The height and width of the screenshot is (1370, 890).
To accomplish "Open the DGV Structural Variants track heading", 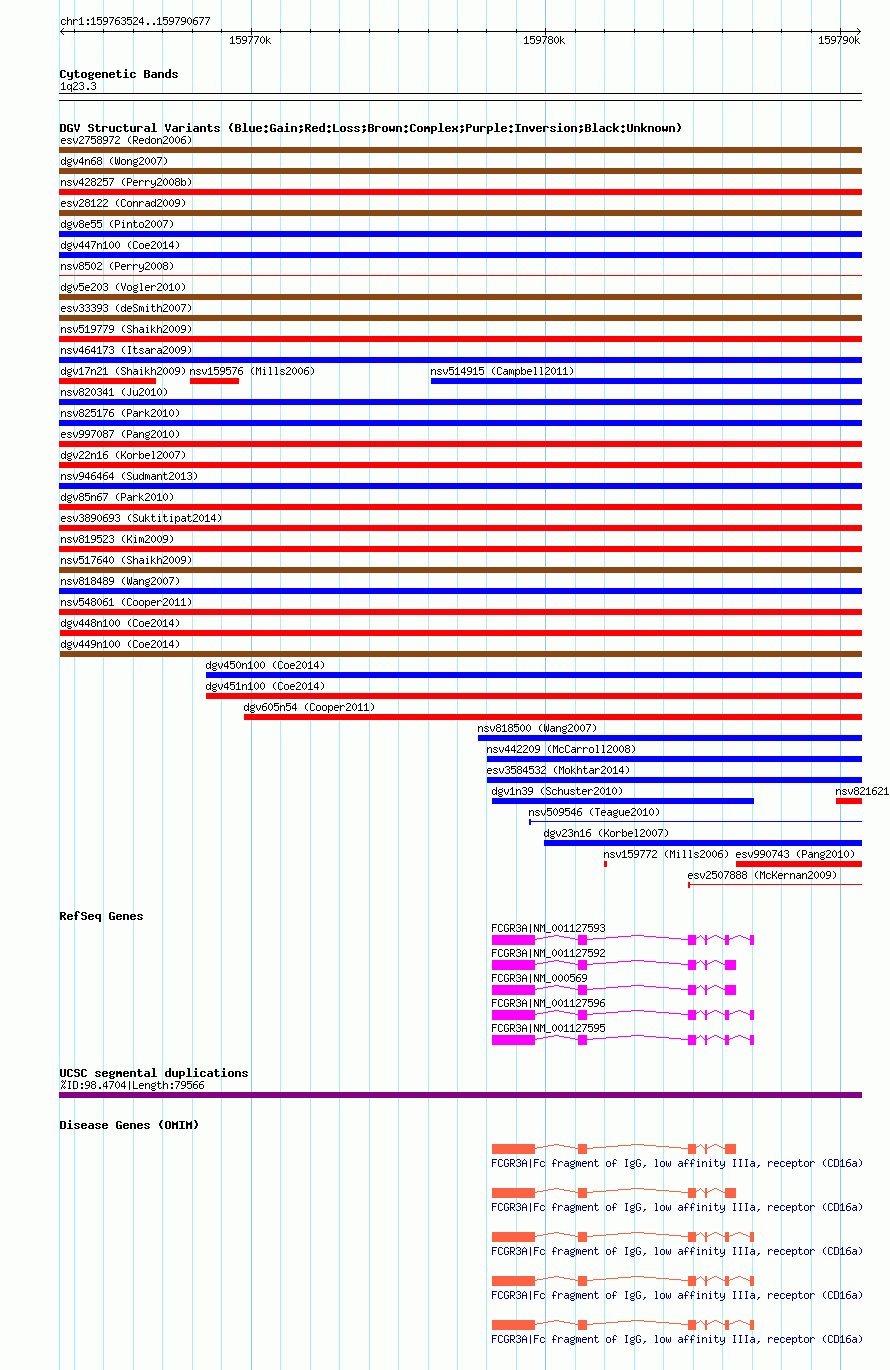I will tap(371, 128).
